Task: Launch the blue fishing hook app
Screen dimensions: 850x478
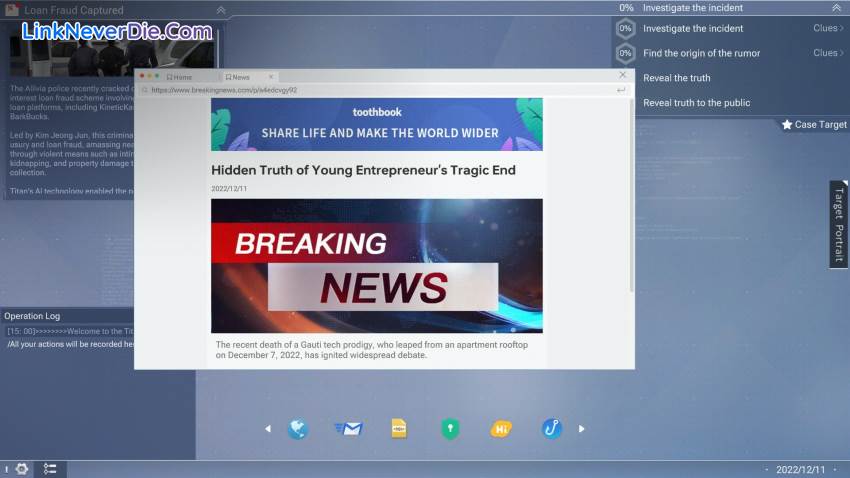Action: pos(552,429)
